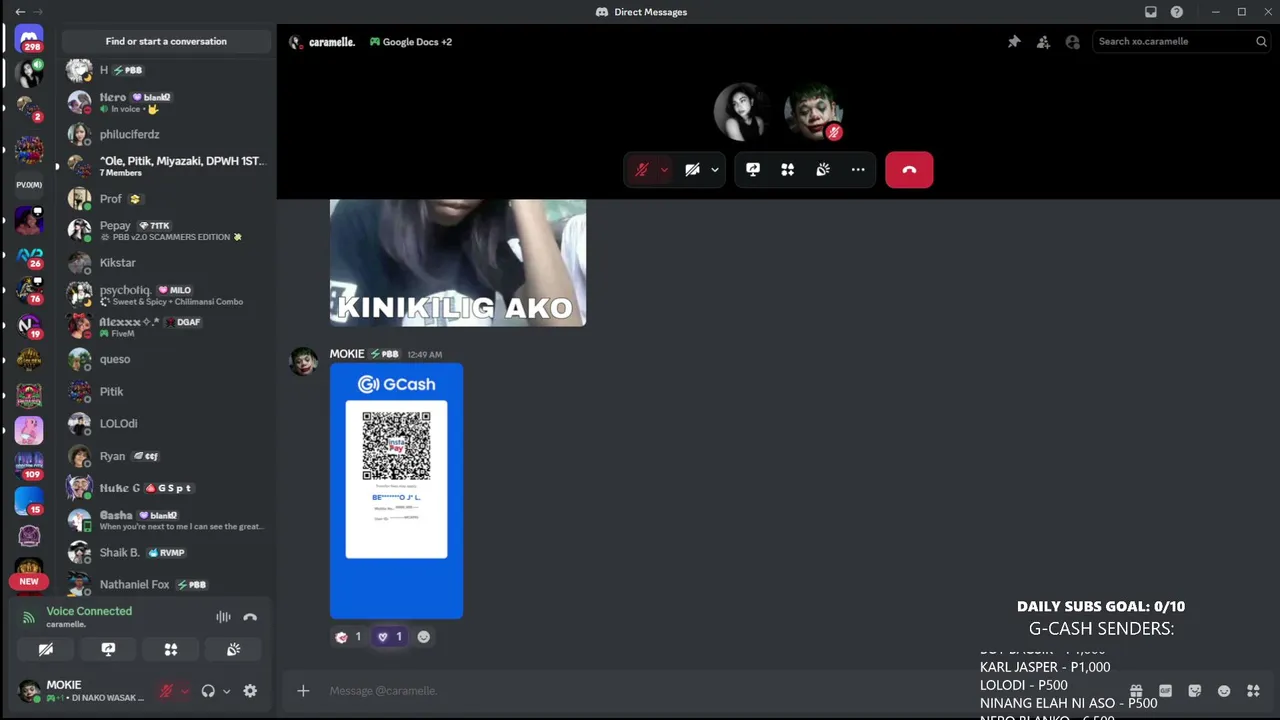Image resolution: width=1280 pixels, height=720 pixels.
Task: Open the soundboard in call controls
Action: tap(823, 170)
